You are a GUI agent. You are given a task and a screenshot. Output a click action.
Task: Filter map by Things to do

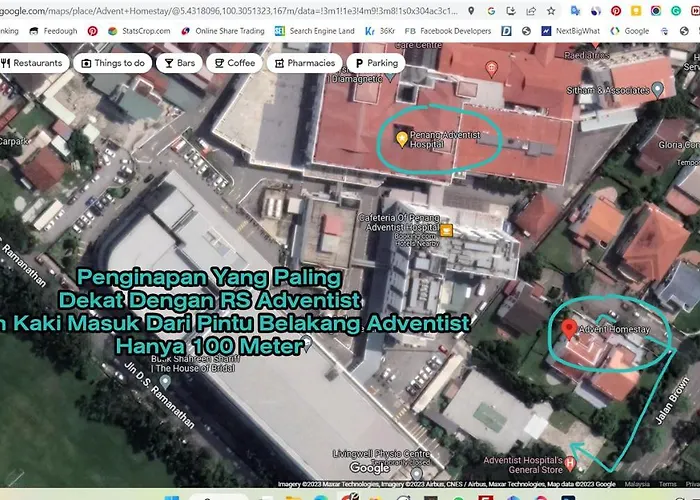click(x=113, y=63)
